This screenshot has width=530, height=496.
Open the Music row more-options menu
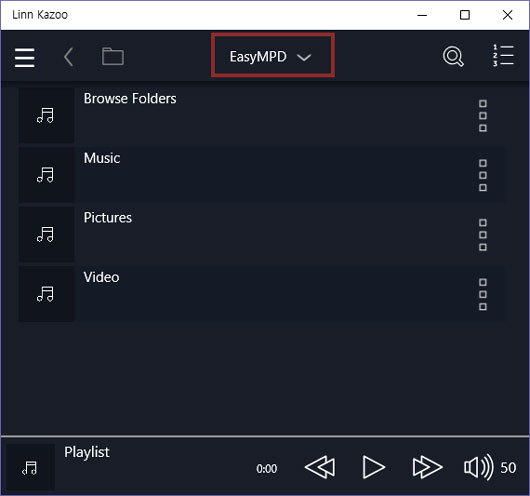pyautogui.click(x=483, y=175)
